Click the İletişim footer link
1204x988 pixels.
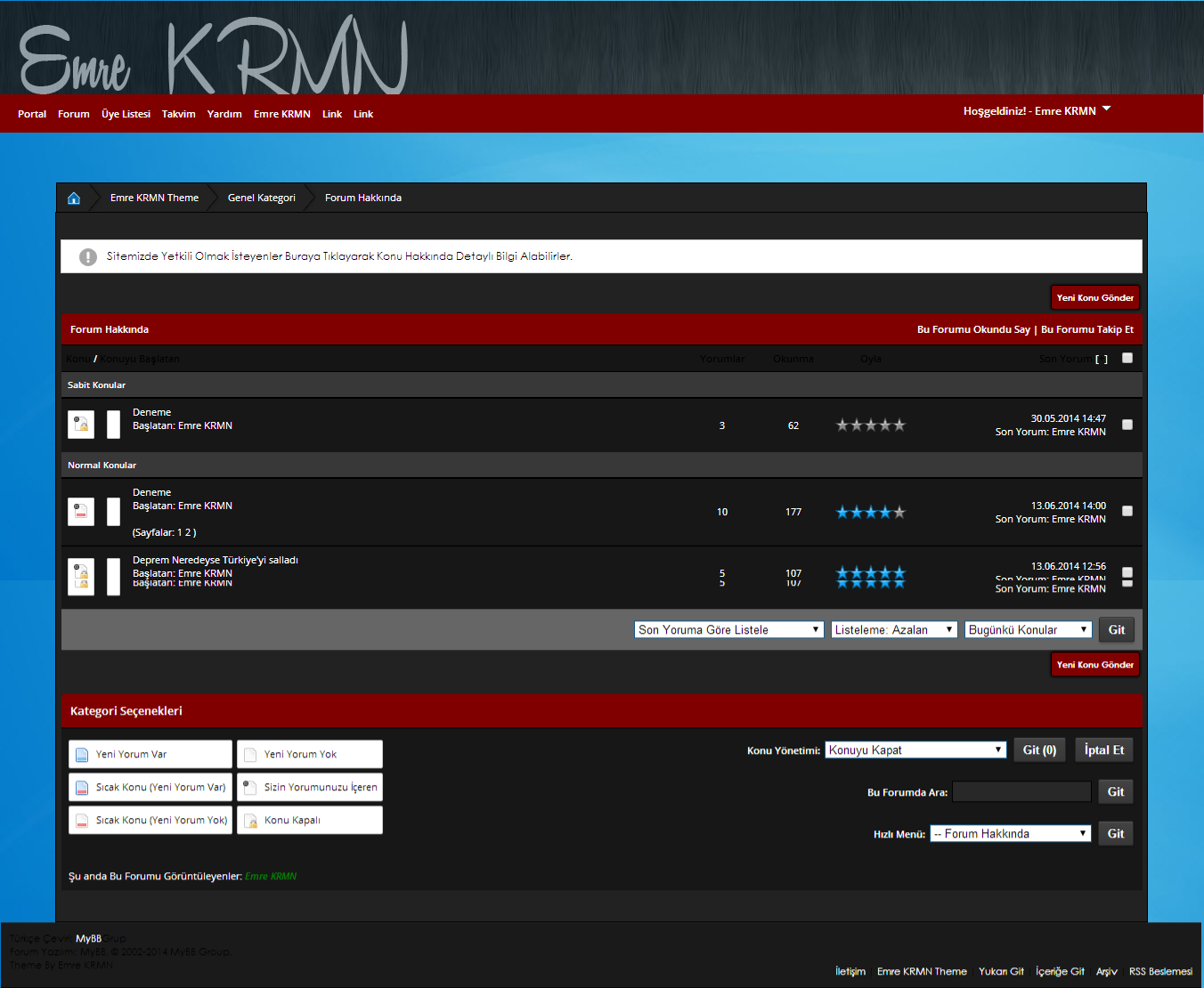850,972
